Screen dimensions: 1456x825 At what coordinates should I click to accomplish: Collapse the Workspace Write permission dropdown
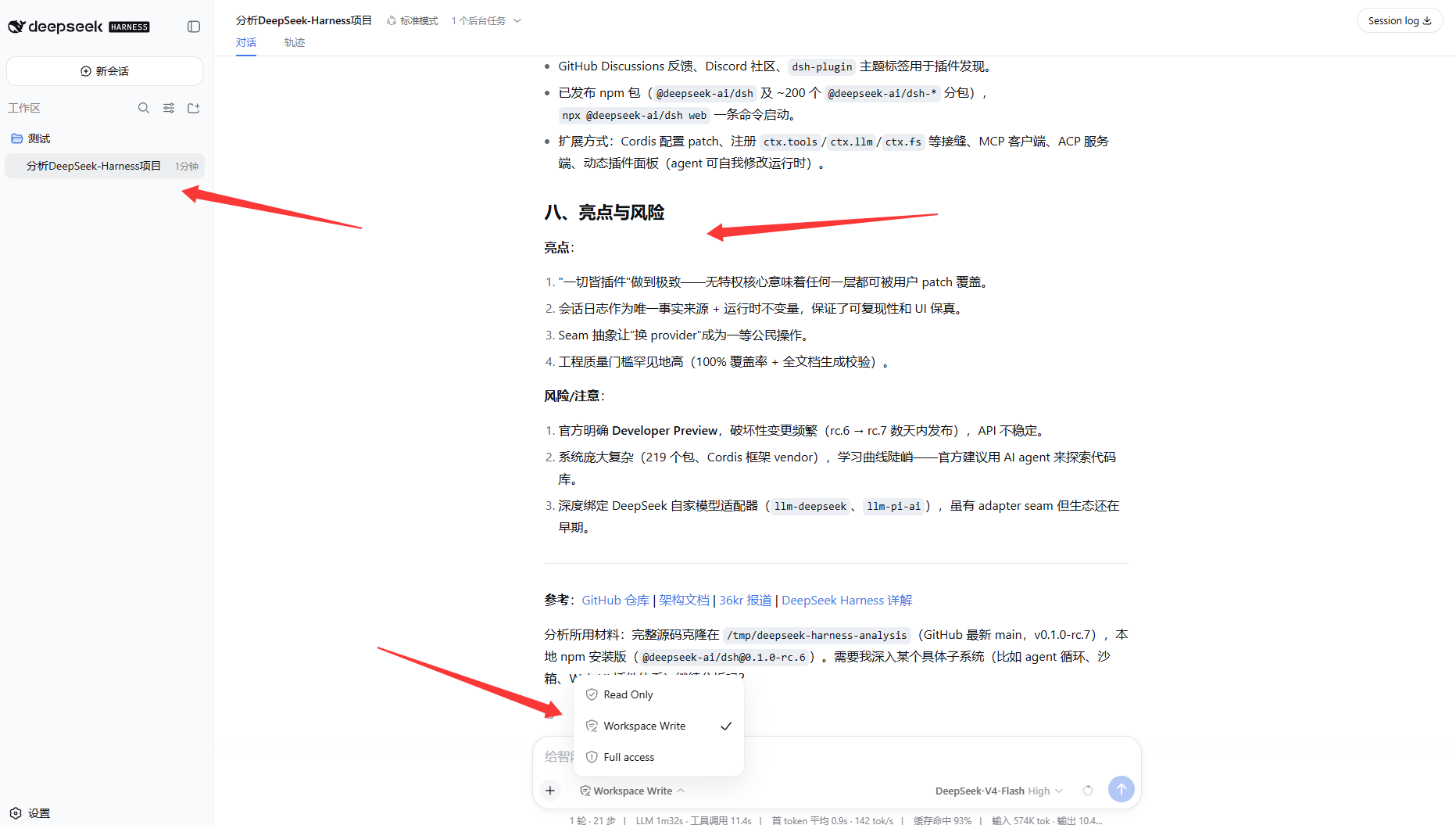[x=632, y=791]
